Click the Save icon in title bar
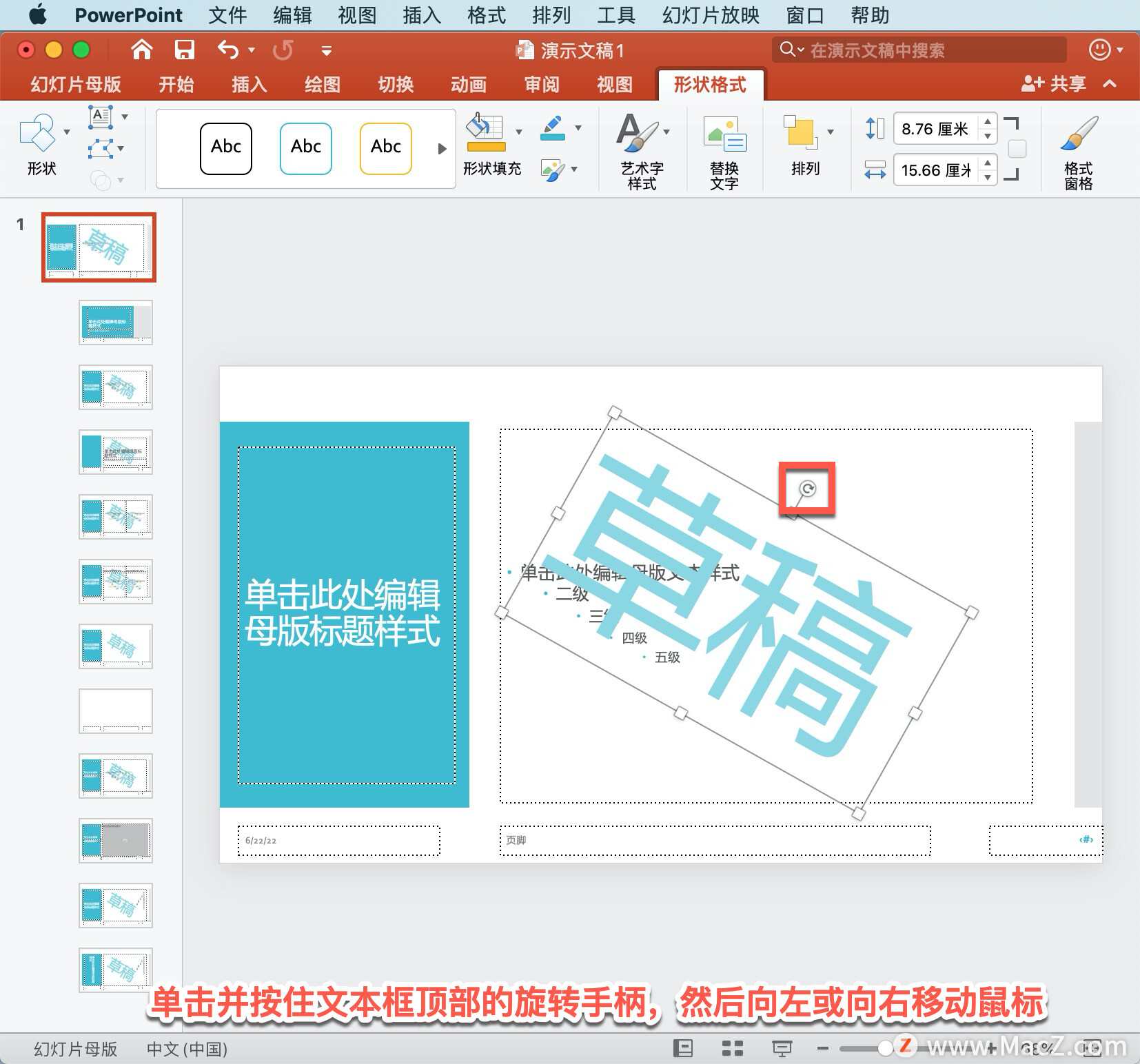This screenshot has height=1064, width=1140. (x=184, y=50)
